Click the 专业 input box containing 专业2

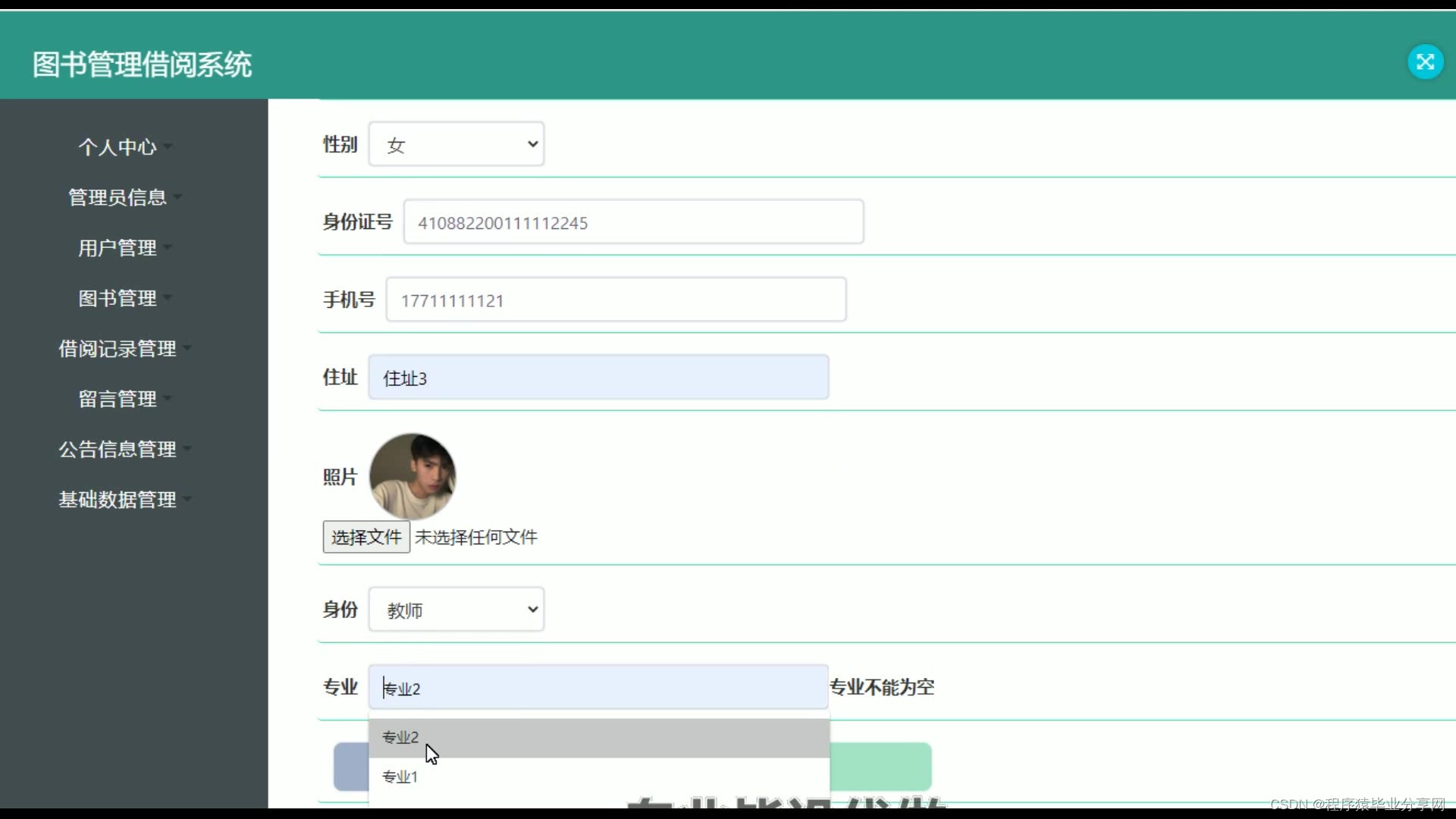[598, 688]
